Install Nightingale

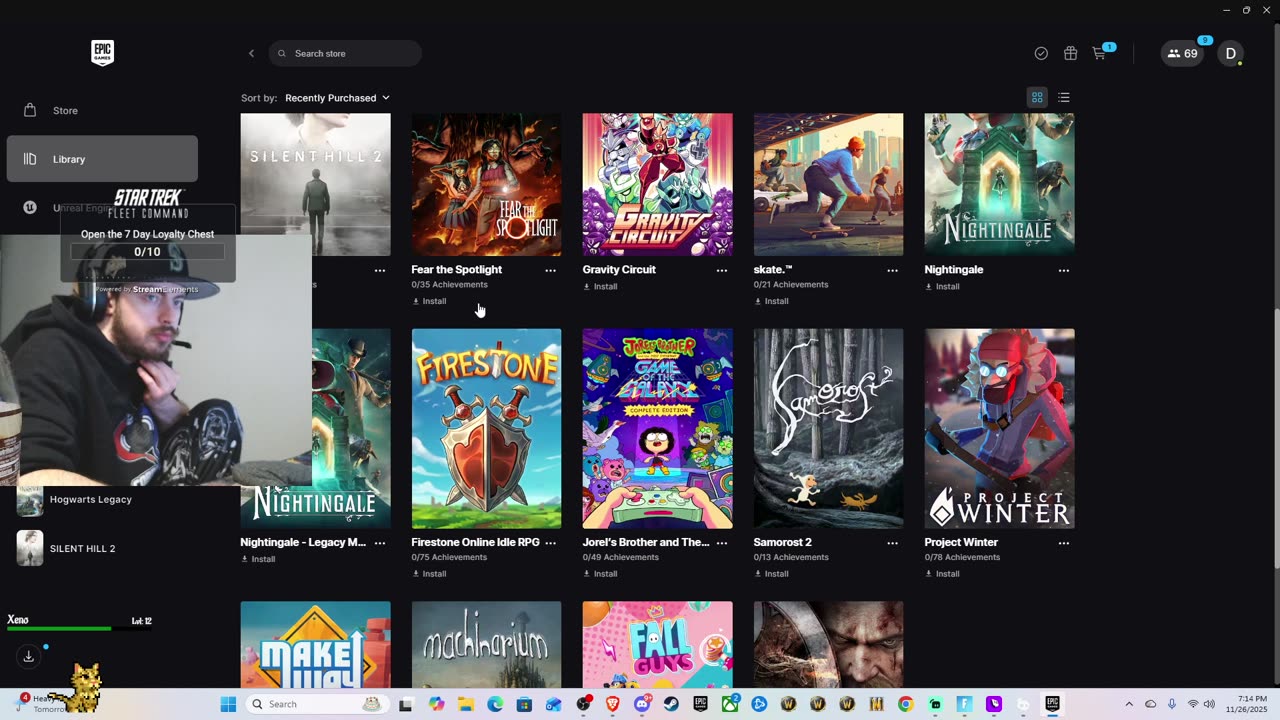(942, 286)
